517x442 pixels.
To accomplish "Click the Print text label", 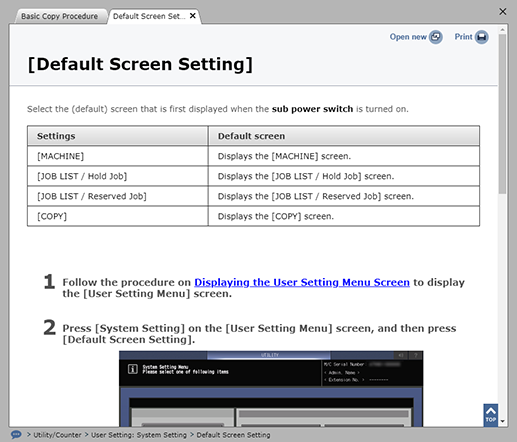I will [463, 37].
